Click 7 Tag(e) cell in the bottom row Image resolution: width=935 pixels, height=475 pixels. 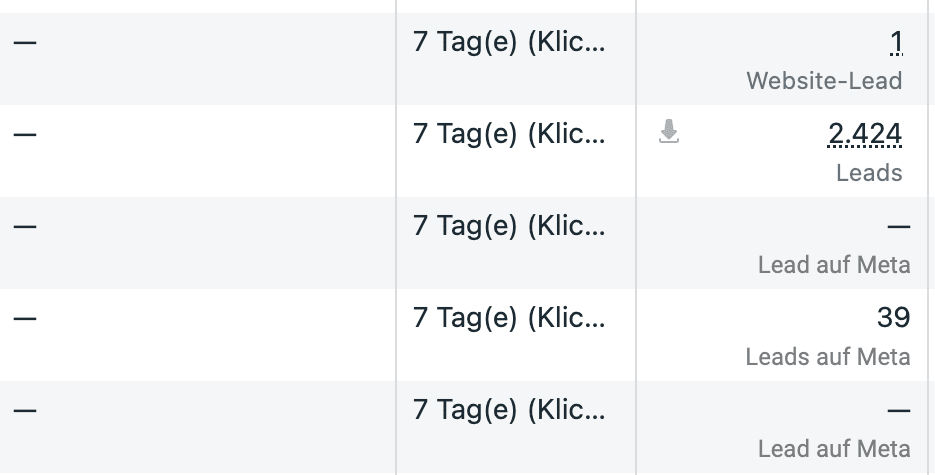click(x=509, y=410)
